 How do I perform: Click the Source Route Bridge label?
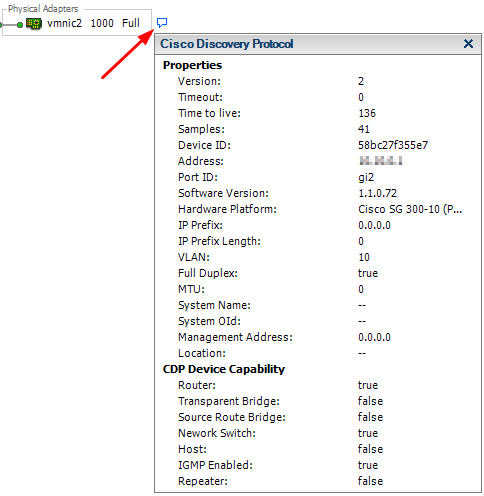(x=232, y=417)
